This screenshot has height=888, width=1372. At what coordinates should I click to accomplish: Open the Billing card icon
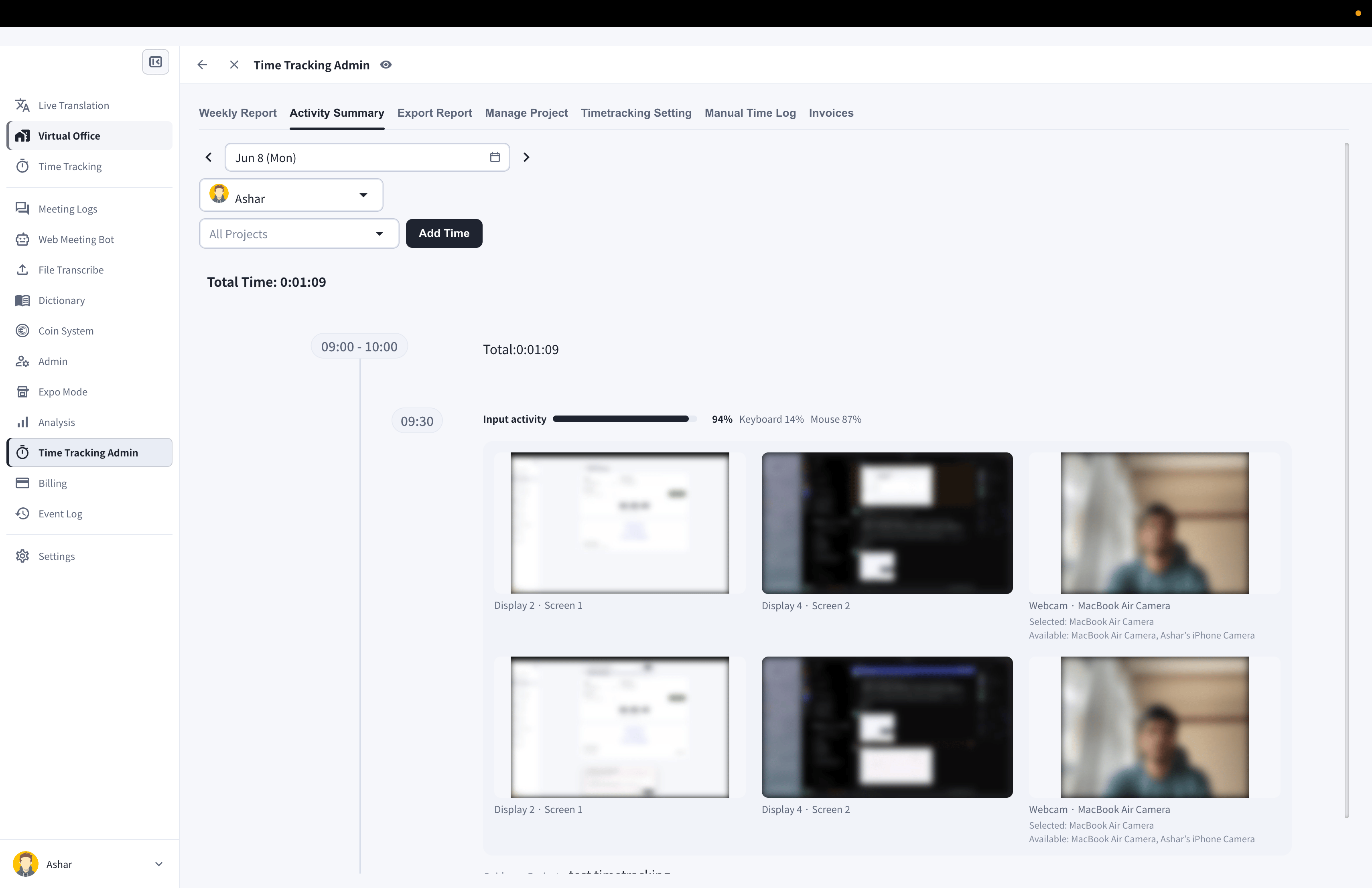(x=22, y=483)
